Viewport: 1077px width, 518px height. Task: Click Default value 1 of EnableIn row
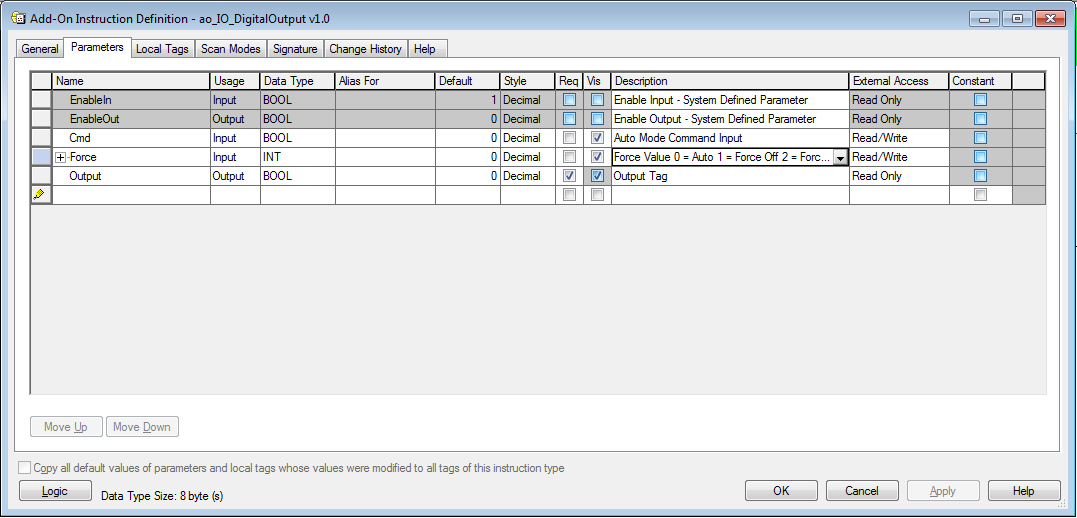(467, 100)
